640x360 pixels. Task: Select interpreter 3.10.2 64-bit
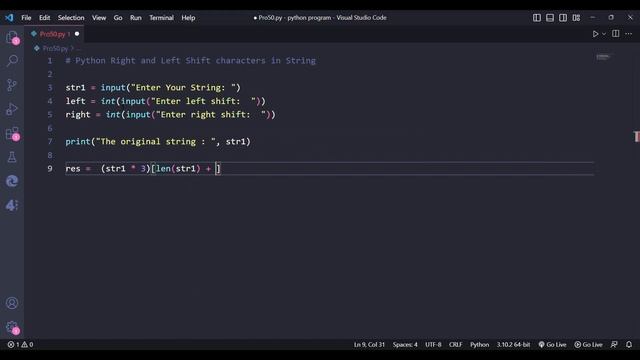click(x=513, y=344)
